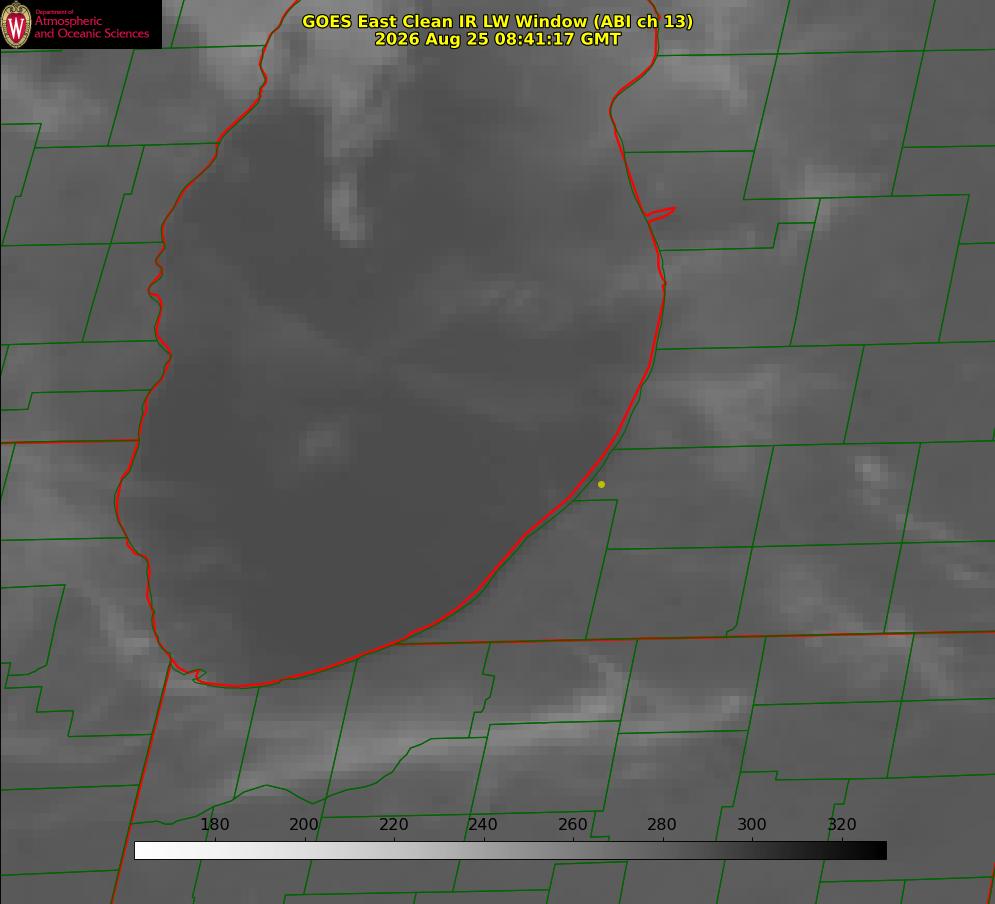This screenshot has width=995, height=904.
Task: Click the UW crest logo icon
Action: pyautogui.click(x=16, y=24)
